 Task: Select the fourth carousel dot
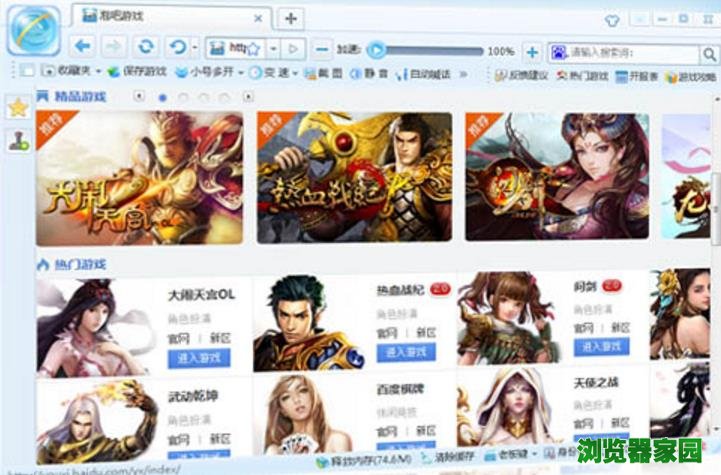pyautogui.click(x=224, y=97)
